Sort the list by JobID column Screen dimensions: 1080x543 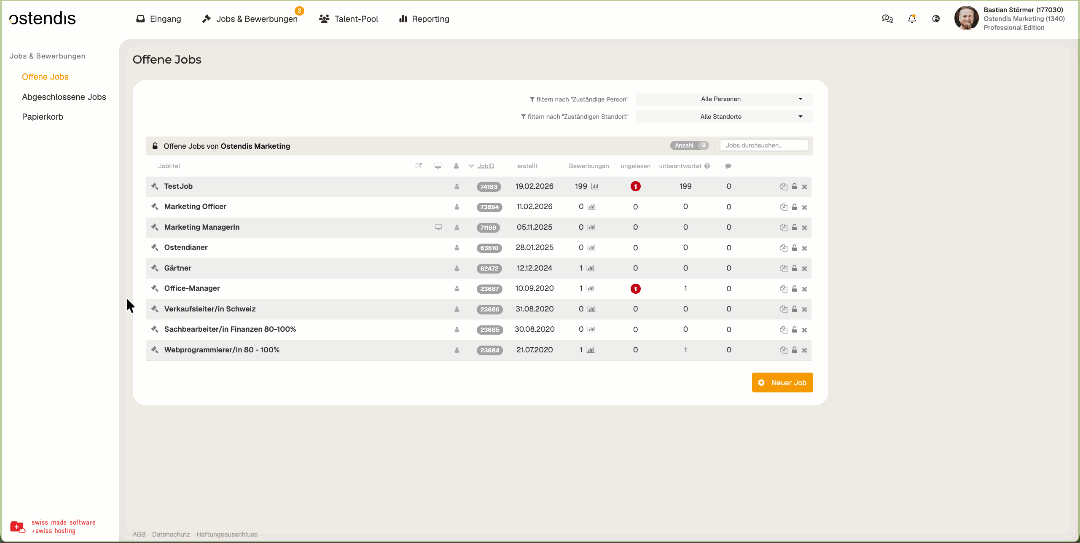[486, 166]
